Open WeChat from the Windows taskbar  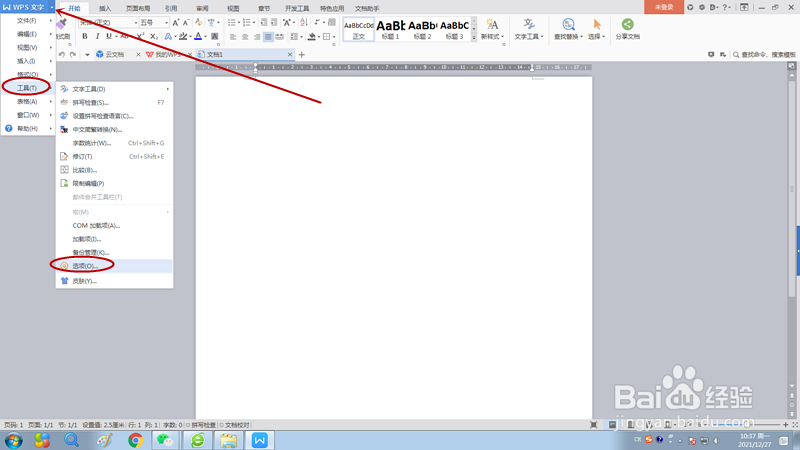coord(164,440)
